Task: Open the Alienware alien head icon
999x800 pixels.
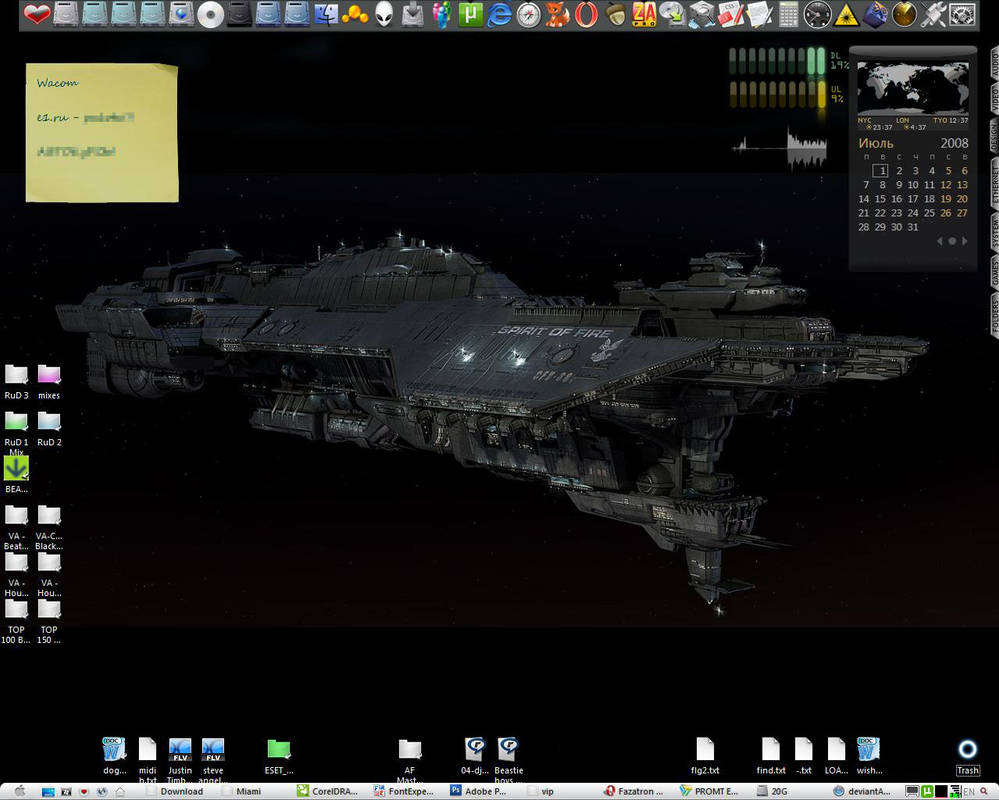Action: coord(384,14)
